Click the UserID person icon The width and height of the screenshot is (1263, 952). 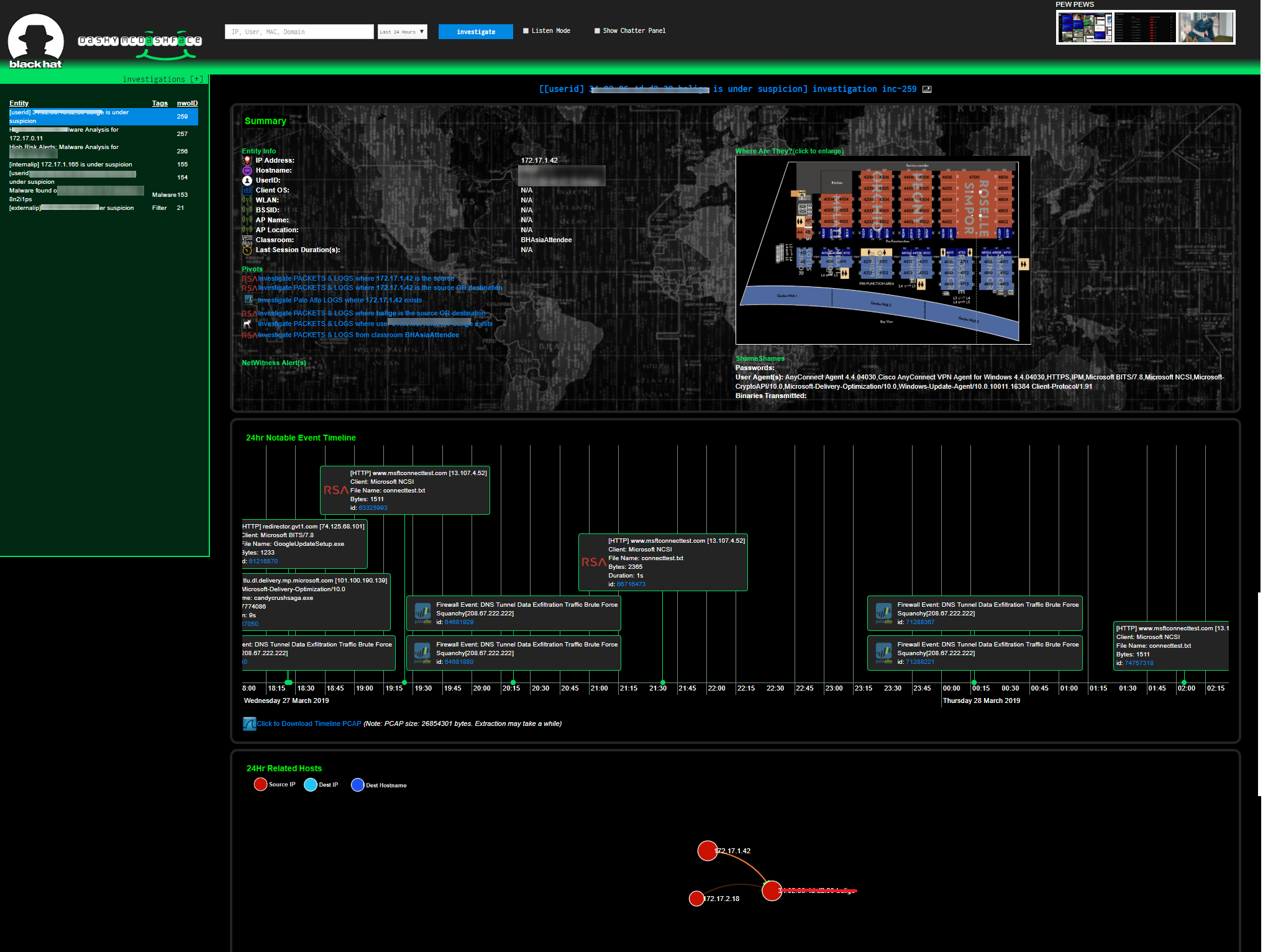click(247, 180)
